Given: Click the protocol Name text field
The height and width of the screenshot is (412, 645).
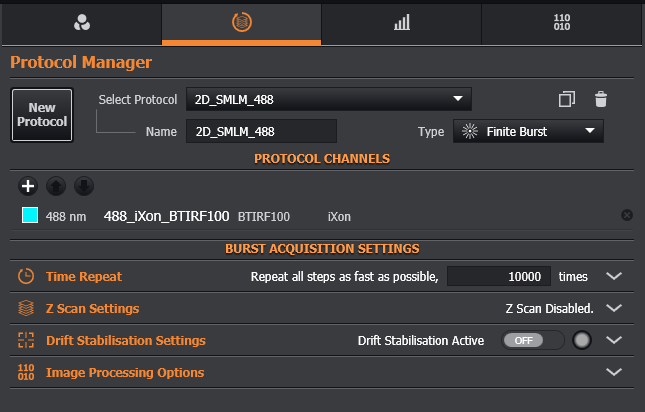Looking at the screenshot, I should (261, 131).
